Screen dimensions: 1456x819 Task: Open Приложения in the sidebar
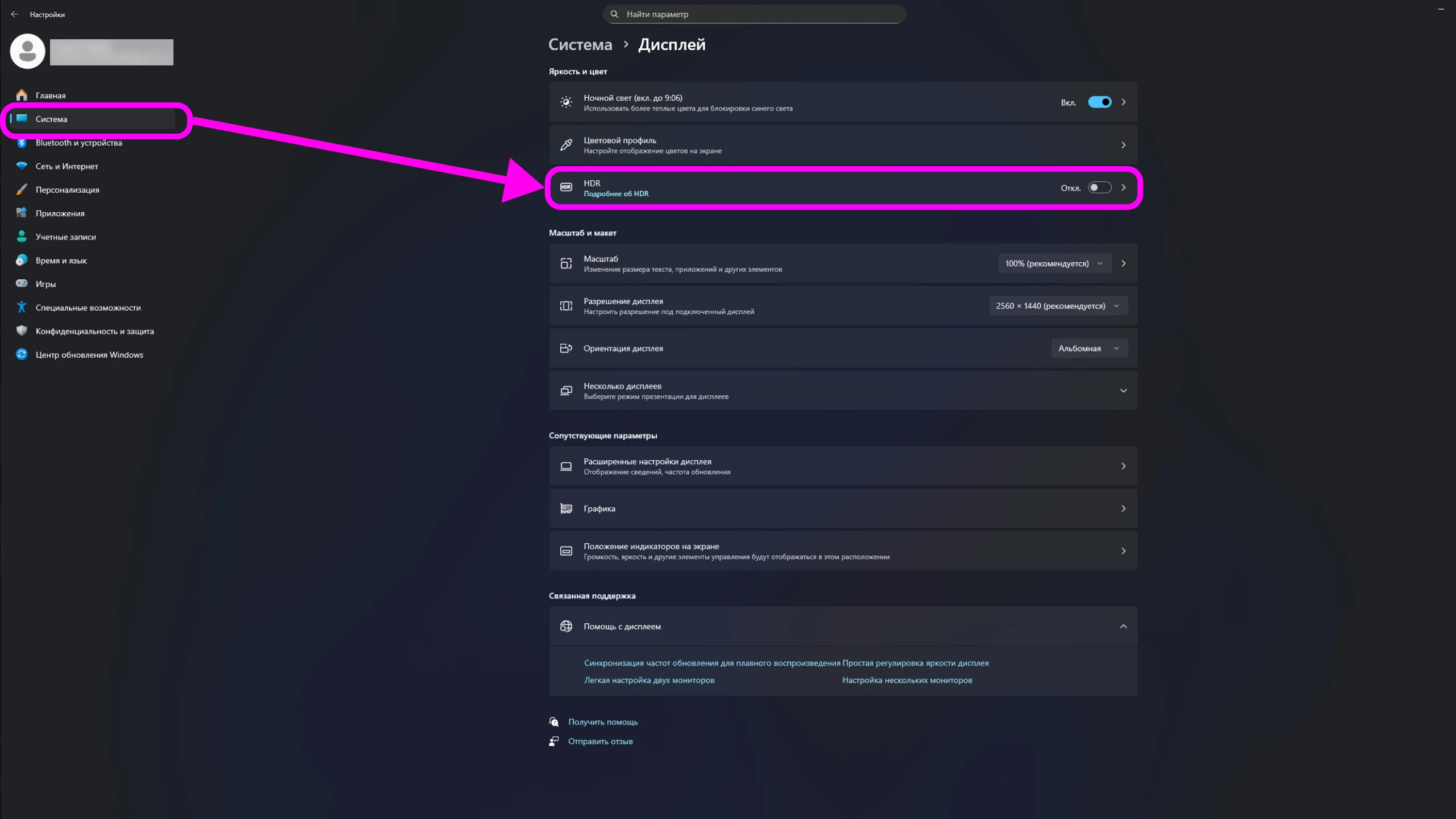point(60,213)
